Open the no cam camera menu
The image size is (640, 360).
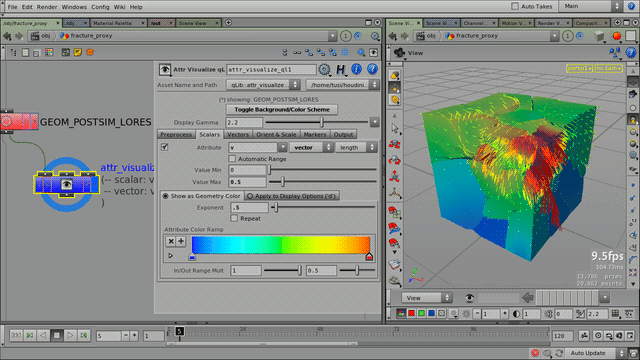(x=608, y=69)
